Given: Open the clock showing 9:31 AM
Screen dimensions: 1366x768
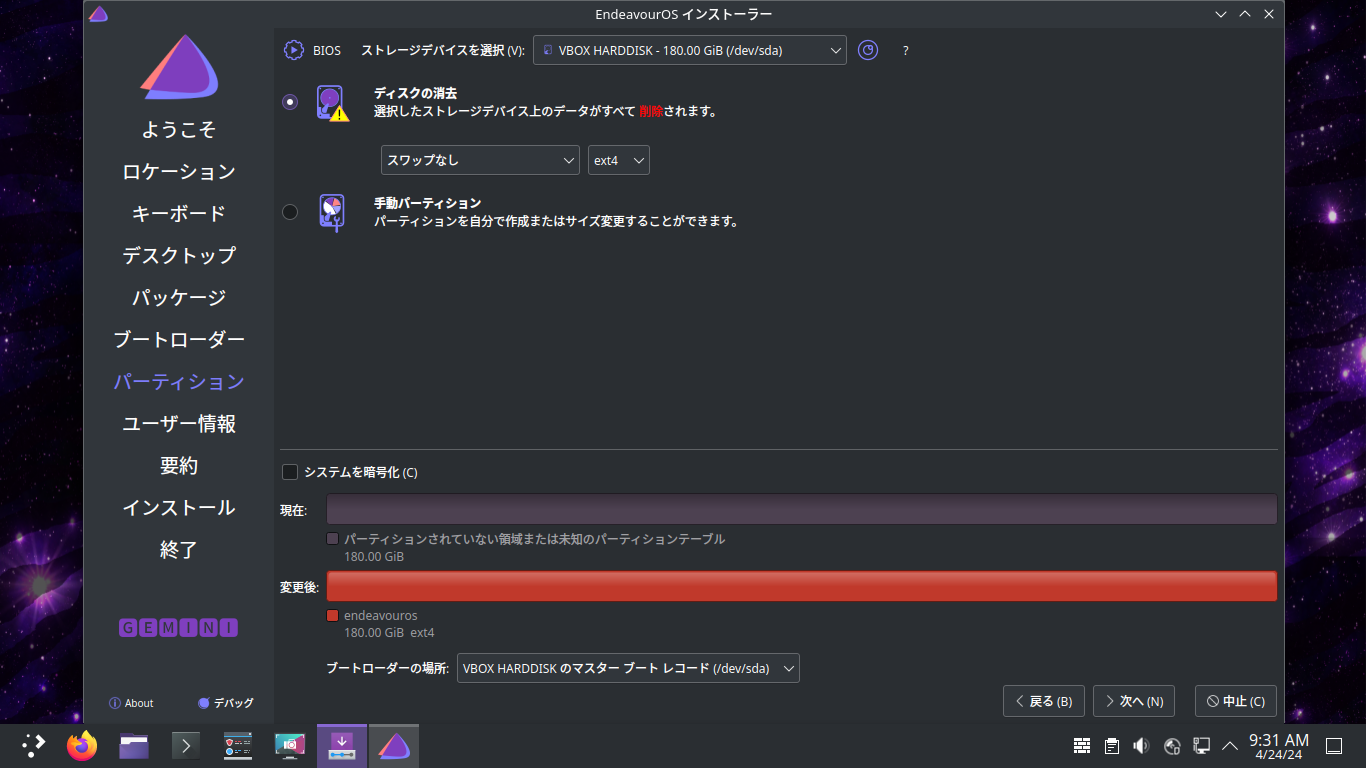Looking at the screenshot, I should 1279,746.
